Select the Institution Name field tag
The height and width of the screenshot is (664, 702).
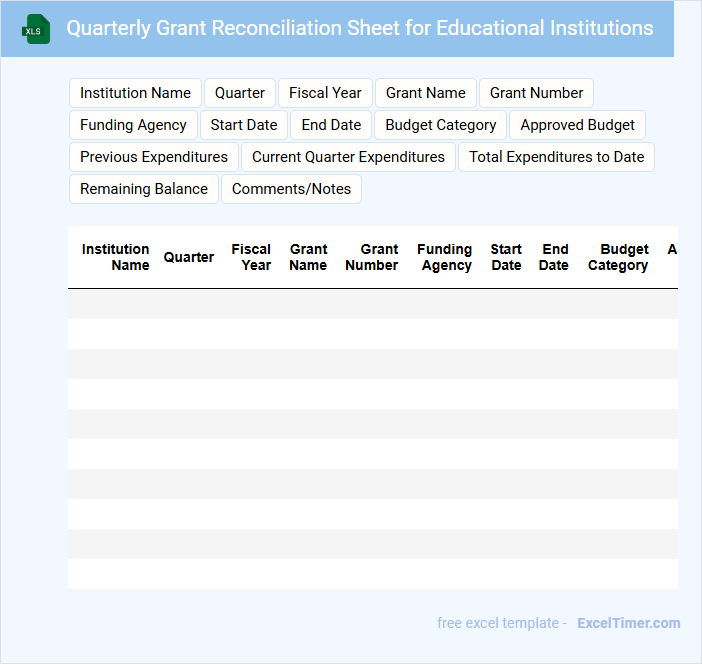pos(135,93)
